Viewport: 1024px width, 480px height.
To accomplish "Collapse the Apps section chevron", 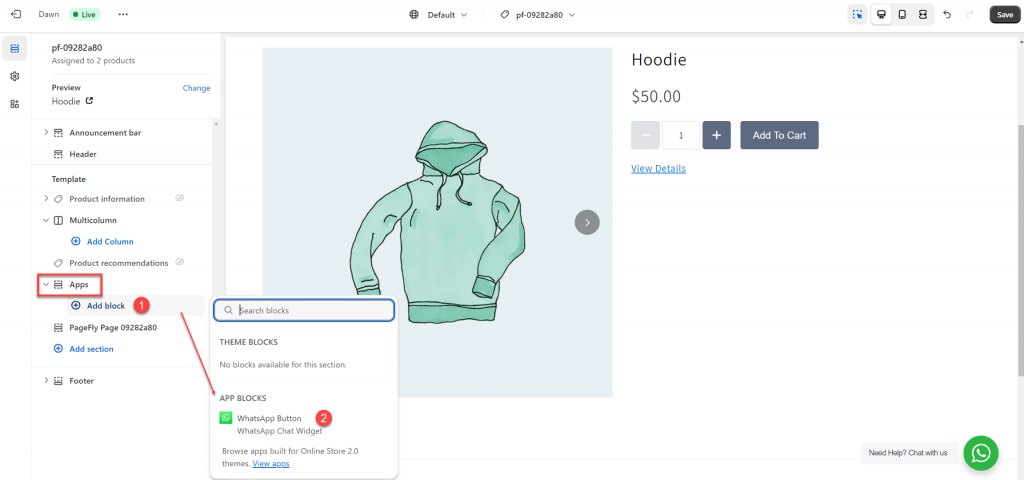I will pyautogui.click(x=46, y=285).
